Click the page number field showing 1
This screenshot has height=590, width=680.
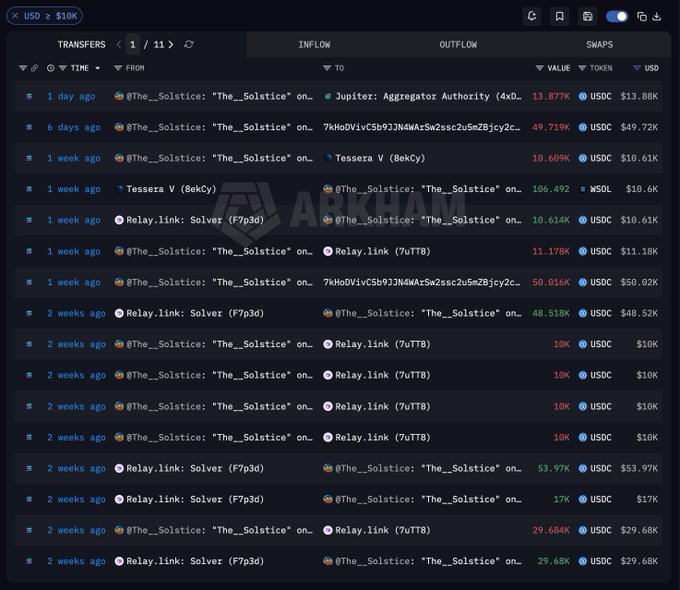click(133, 44)
